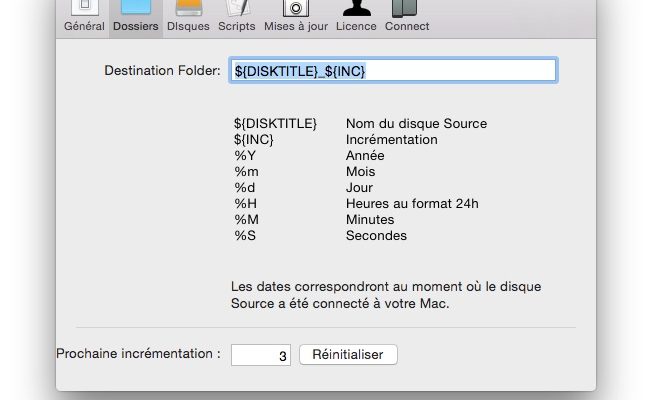
Task: Click the Réinitialiser button
Action: 348,355
